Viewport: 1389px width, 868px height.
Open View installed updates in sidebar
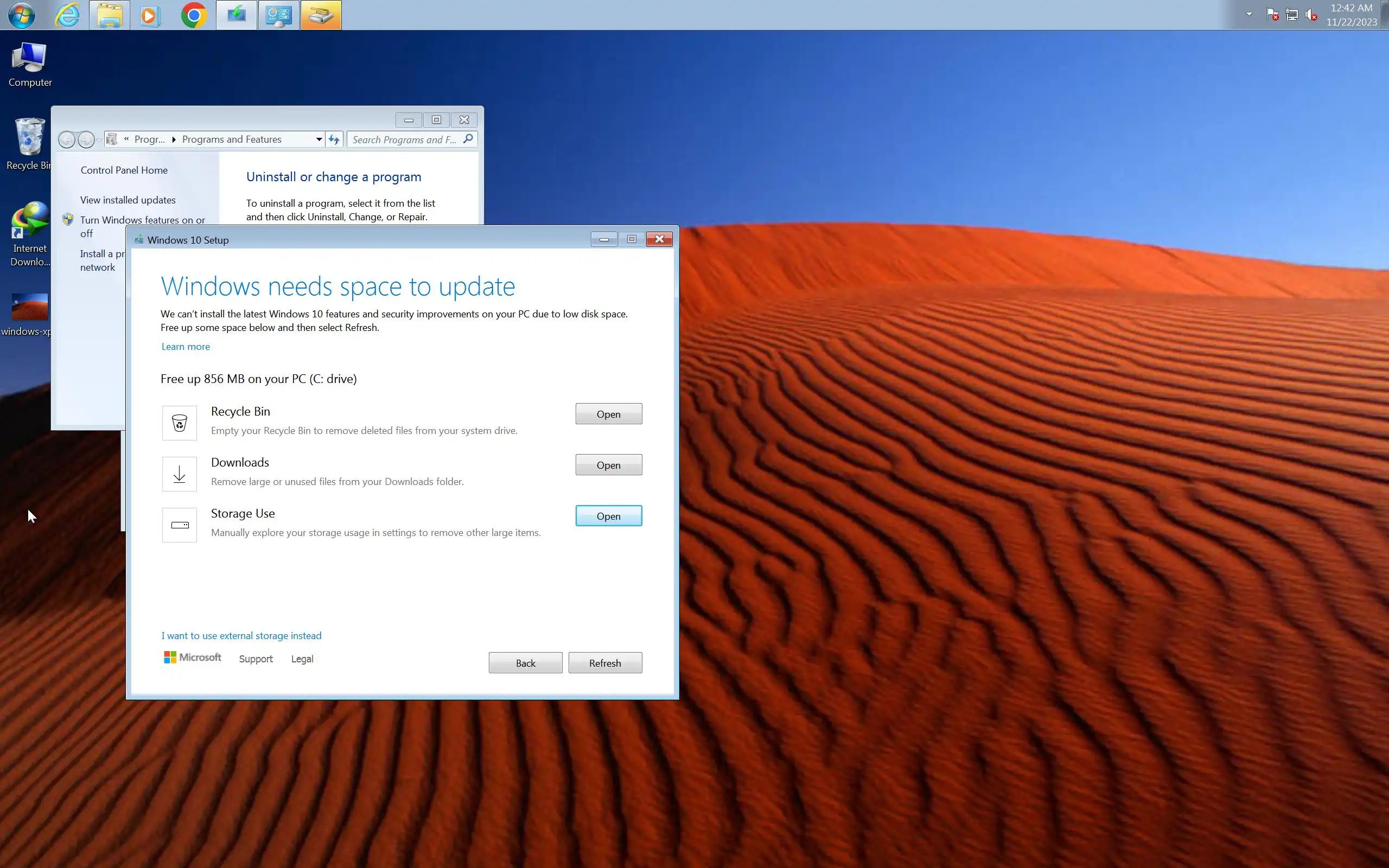[x=128, y=200]
